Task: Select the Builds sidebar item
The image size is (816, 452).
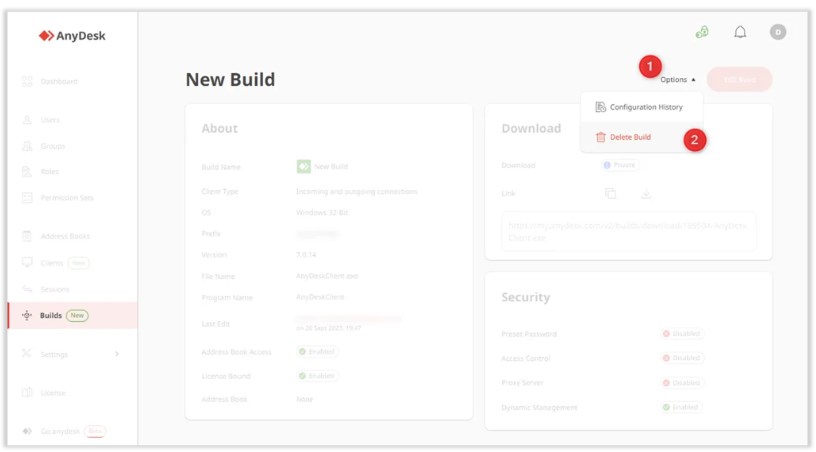Action: (73, 315)
